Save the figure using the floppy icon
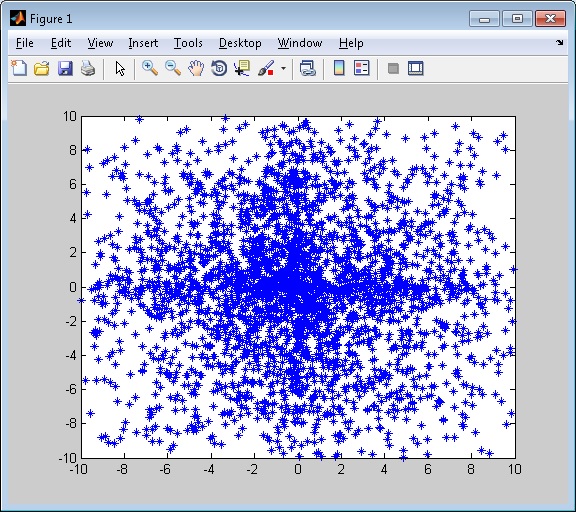576x512 pixels. (x=65, y=68)
